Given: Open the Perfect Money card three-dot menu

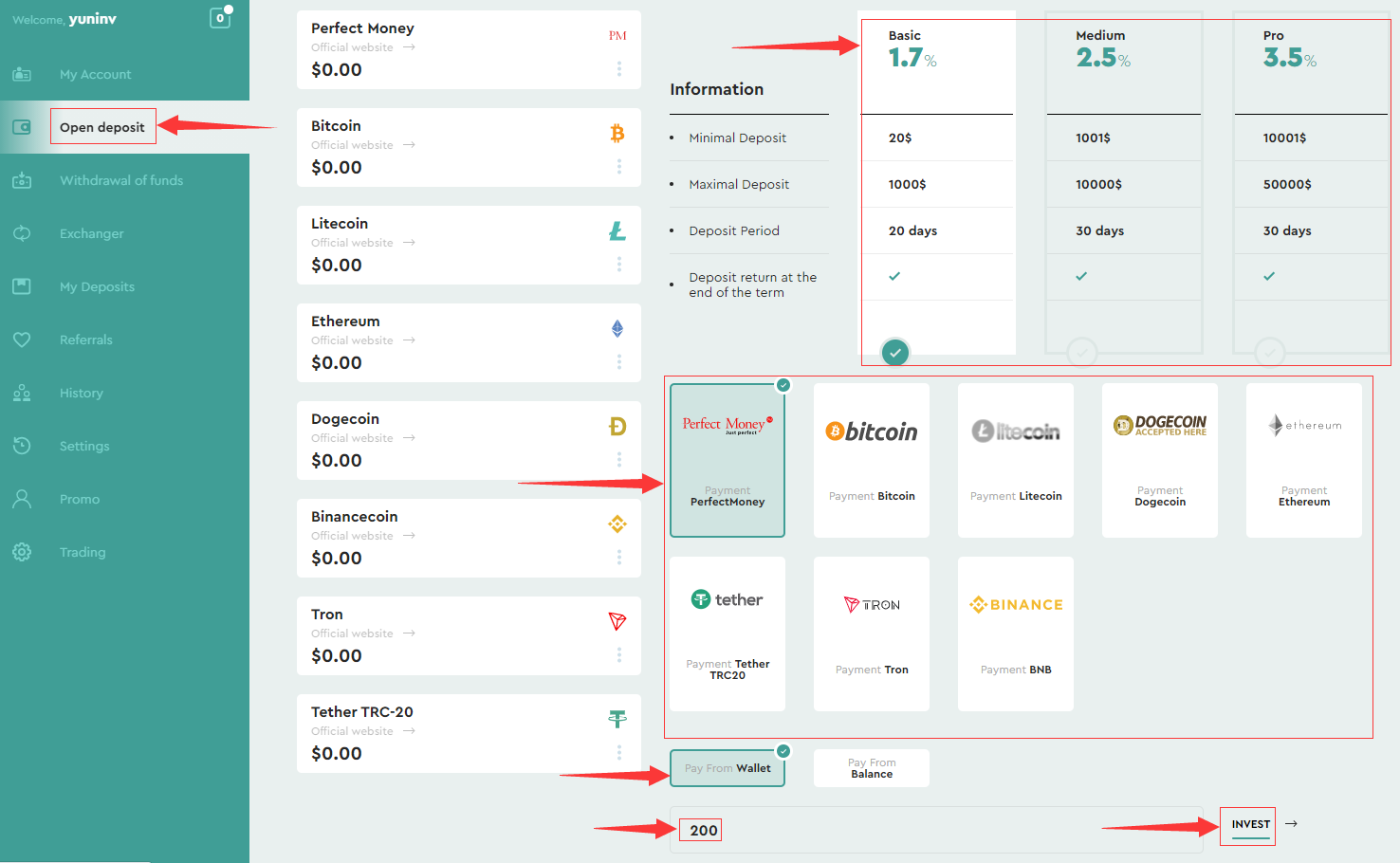Looking at the screenshot, I should [619, 69].
